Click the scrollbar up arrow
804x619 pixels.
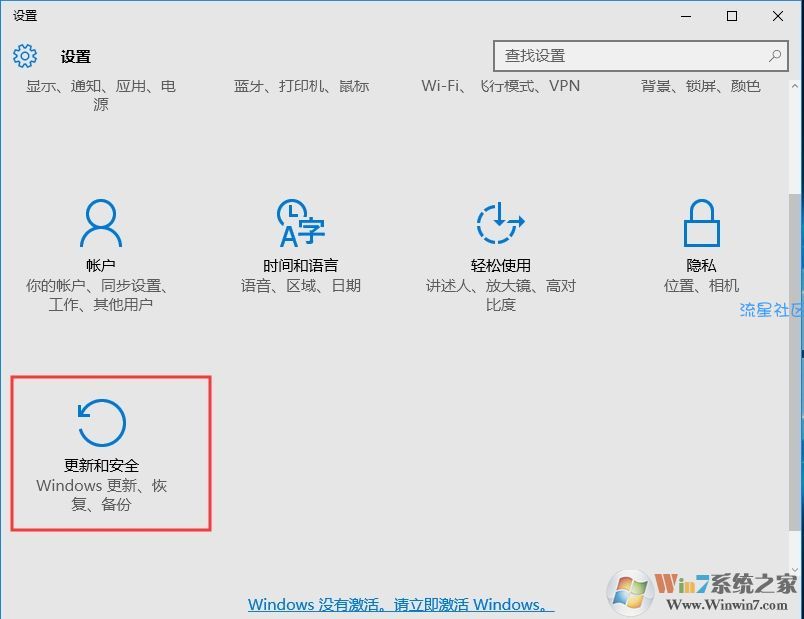coord(795,86)
